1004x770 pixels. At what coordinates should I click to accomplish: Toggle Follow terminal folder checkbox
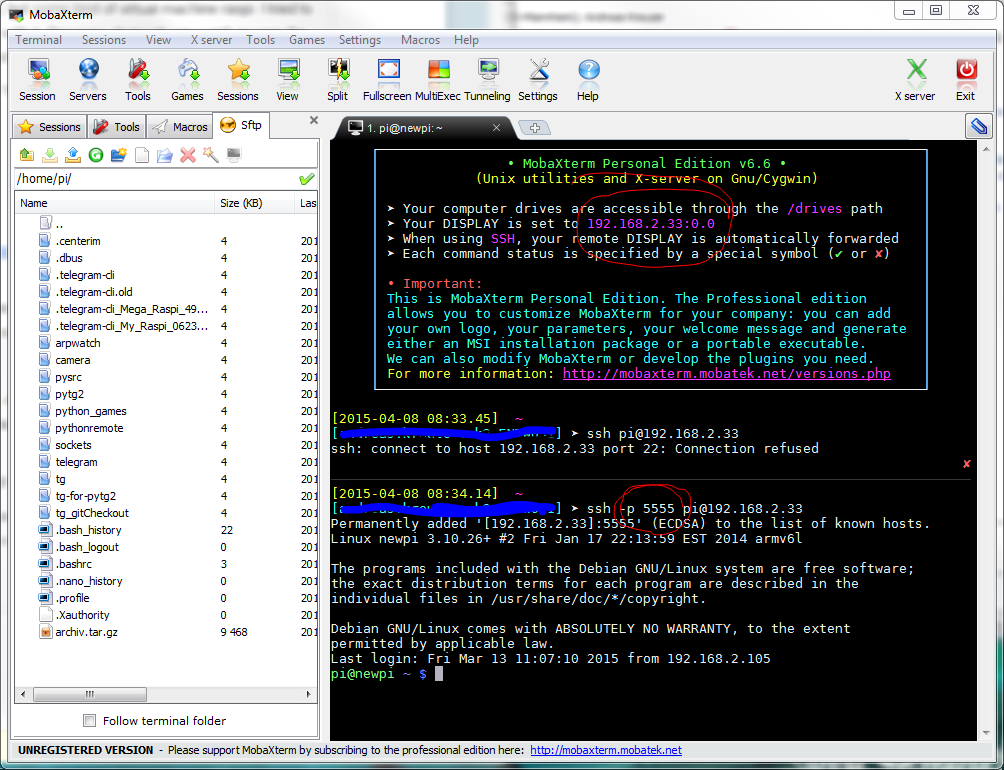(x=90, y=721)
